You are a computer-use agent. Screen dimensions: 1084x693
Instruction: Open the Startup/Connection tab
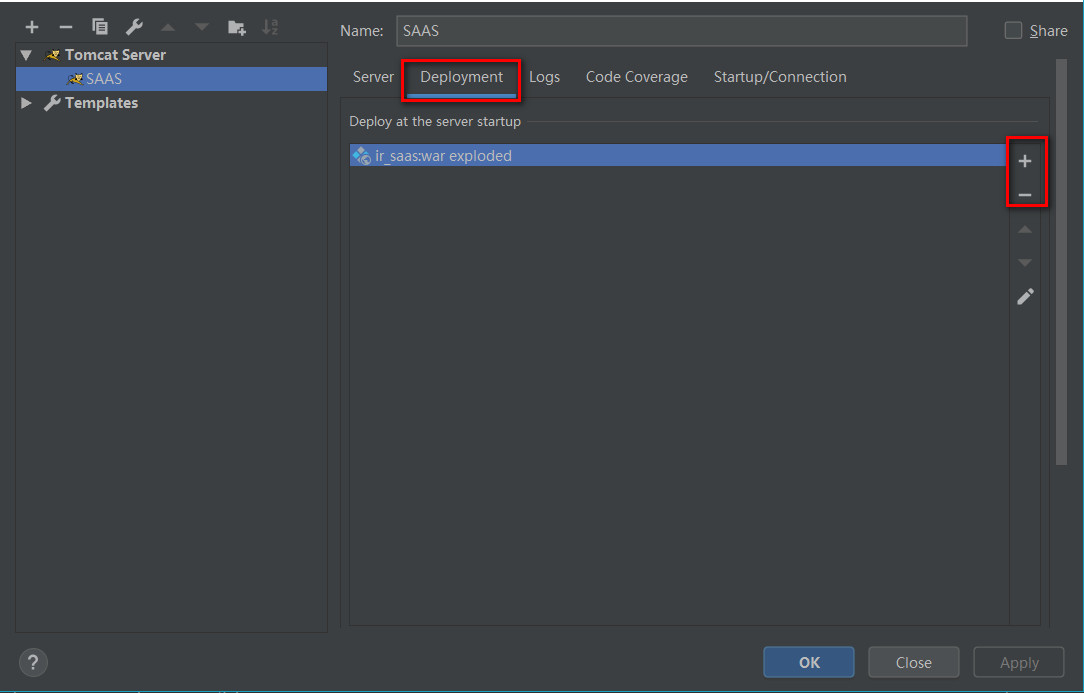(x=780, y=76)
